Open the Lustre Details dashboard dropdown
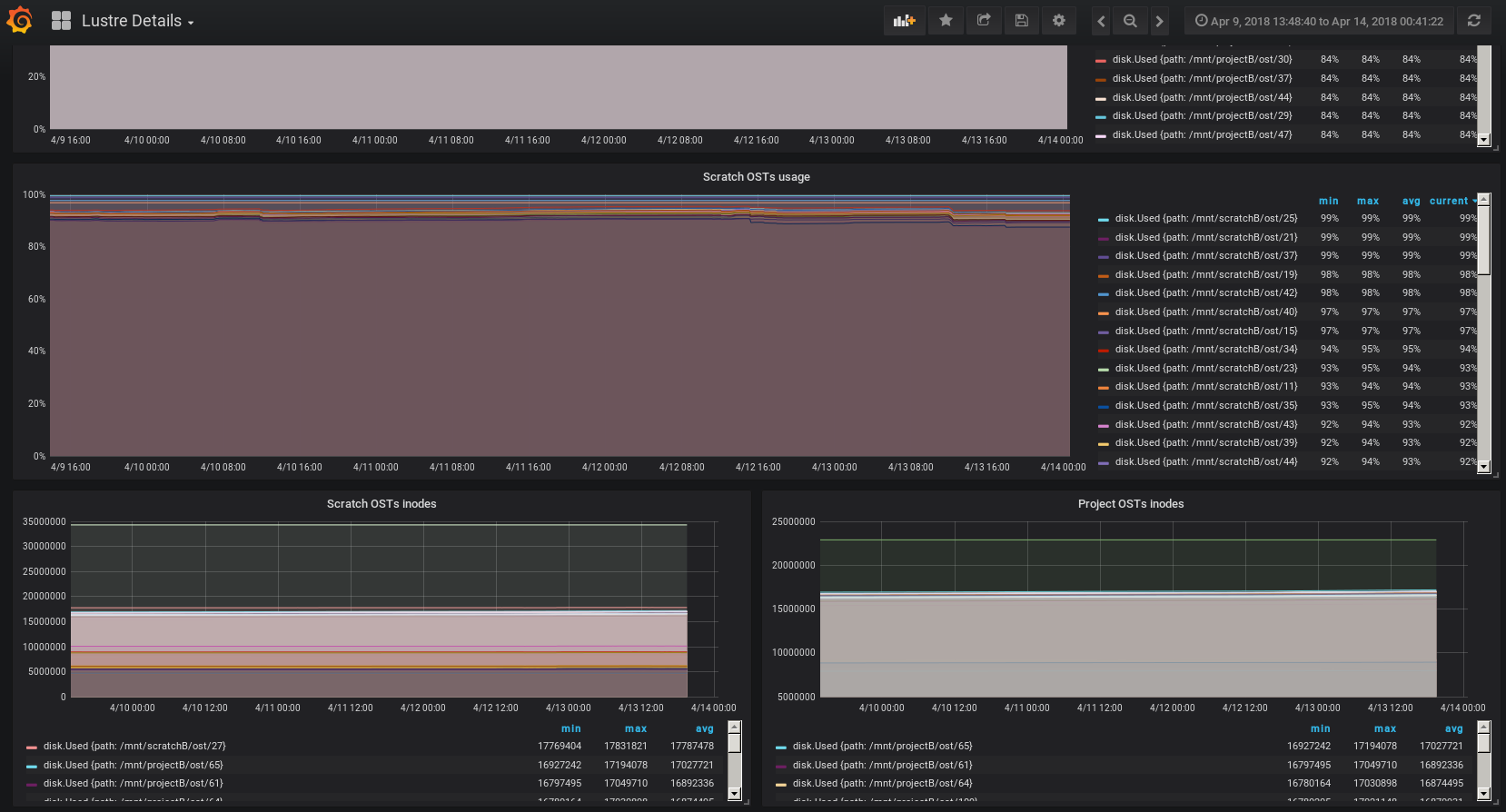Viewport: 1506px width, 812px height. [x=137, y=21]
